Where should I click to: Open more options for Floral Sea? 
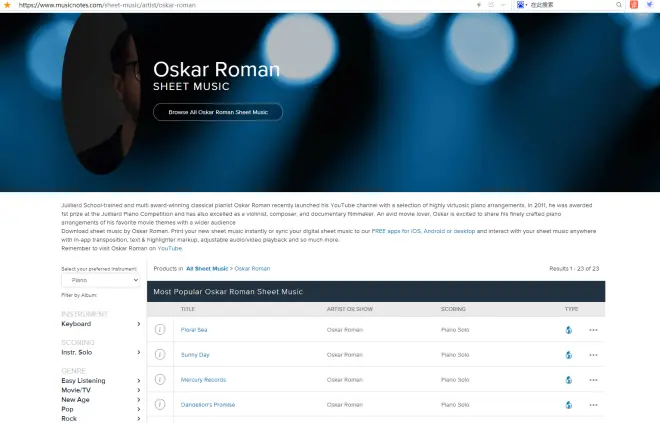[593, 330]
